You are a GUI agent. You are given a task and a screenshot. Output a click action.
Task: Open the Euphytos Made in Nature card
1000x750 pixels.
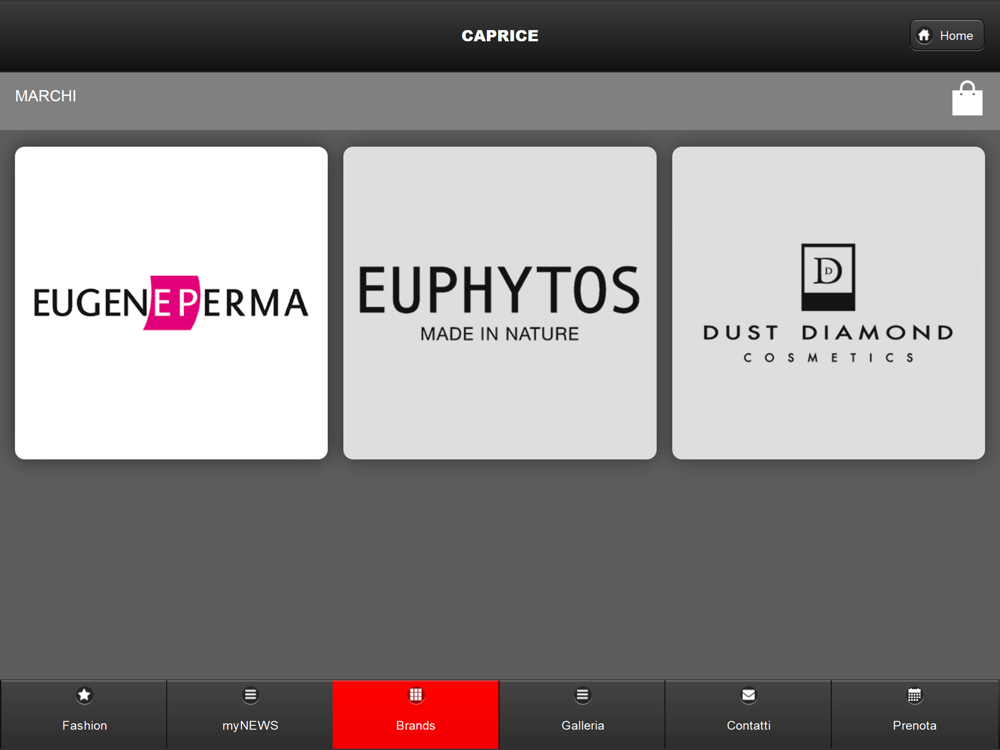coord(500,303)
